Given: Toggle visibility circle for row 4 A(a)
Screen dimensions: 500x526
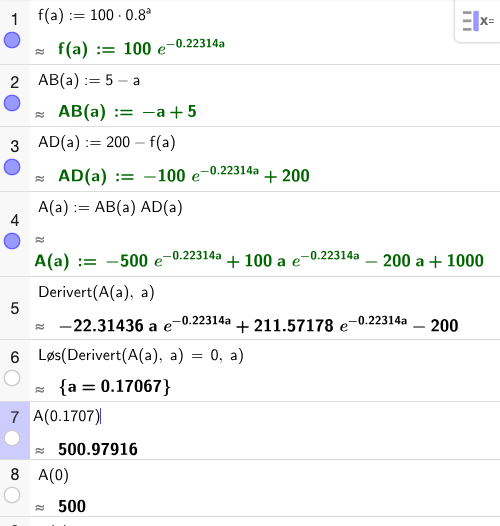Looking at the screenshot, I should tap(12, 241).
